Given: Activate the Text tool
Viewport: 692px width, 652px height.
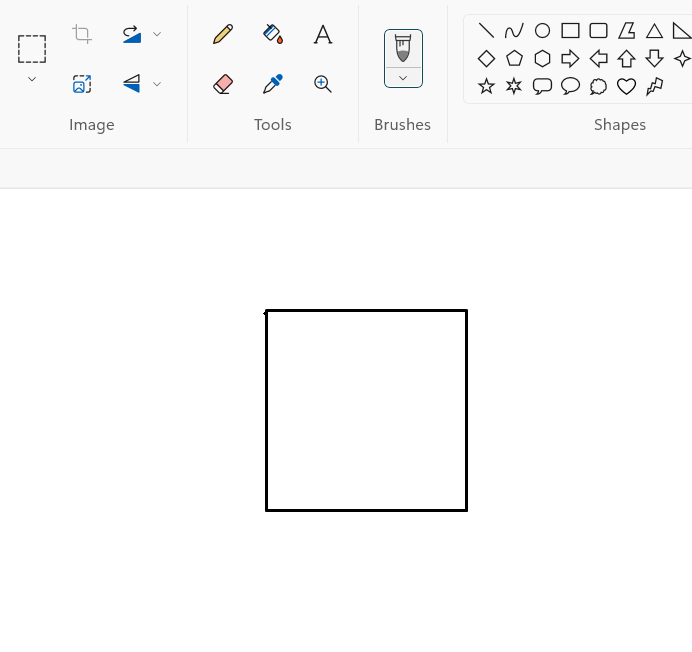Looking at the screenshot, I should (x=323, y=34).
